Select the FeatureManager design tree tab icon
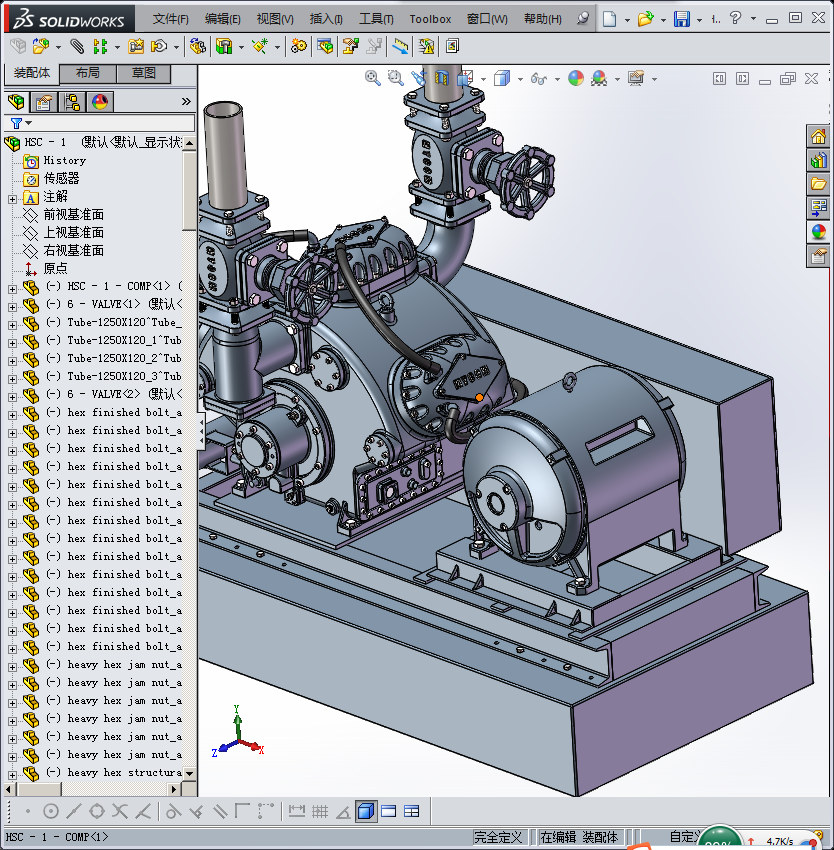 [16, 102]
